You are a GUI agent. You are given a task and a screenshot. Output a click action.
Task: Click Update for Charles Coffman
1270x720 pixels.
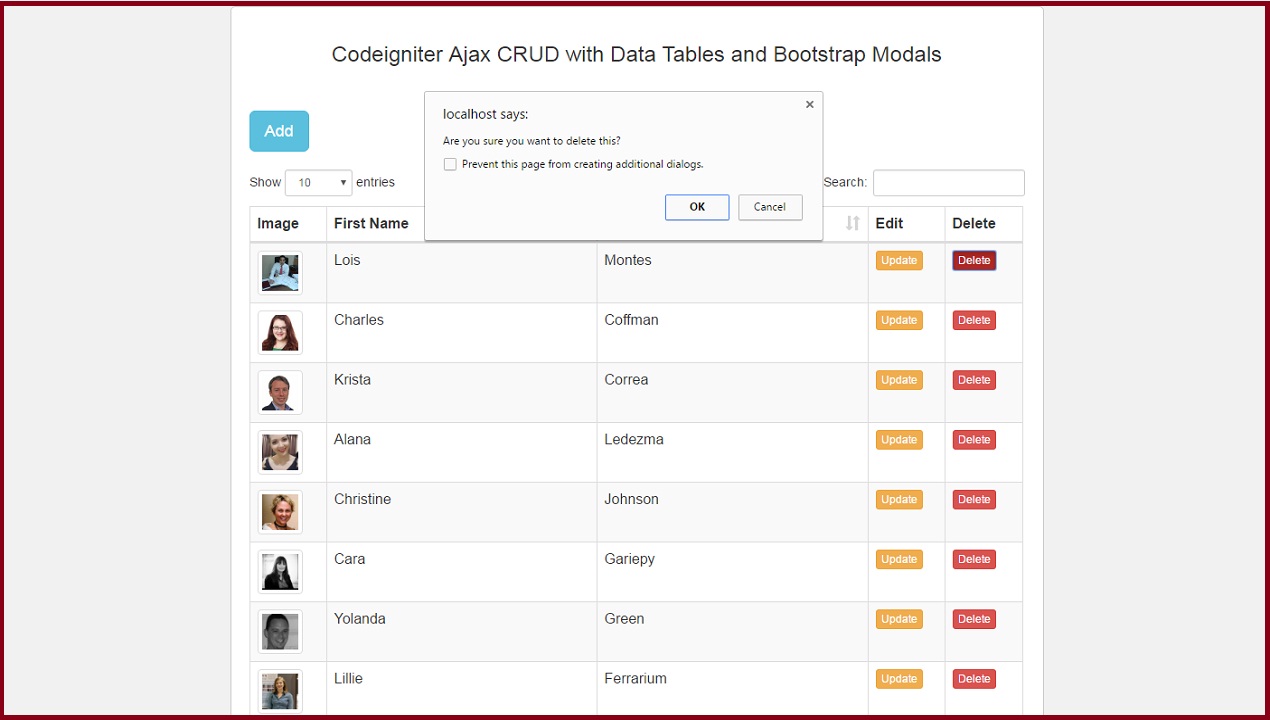tap(899, 320)
